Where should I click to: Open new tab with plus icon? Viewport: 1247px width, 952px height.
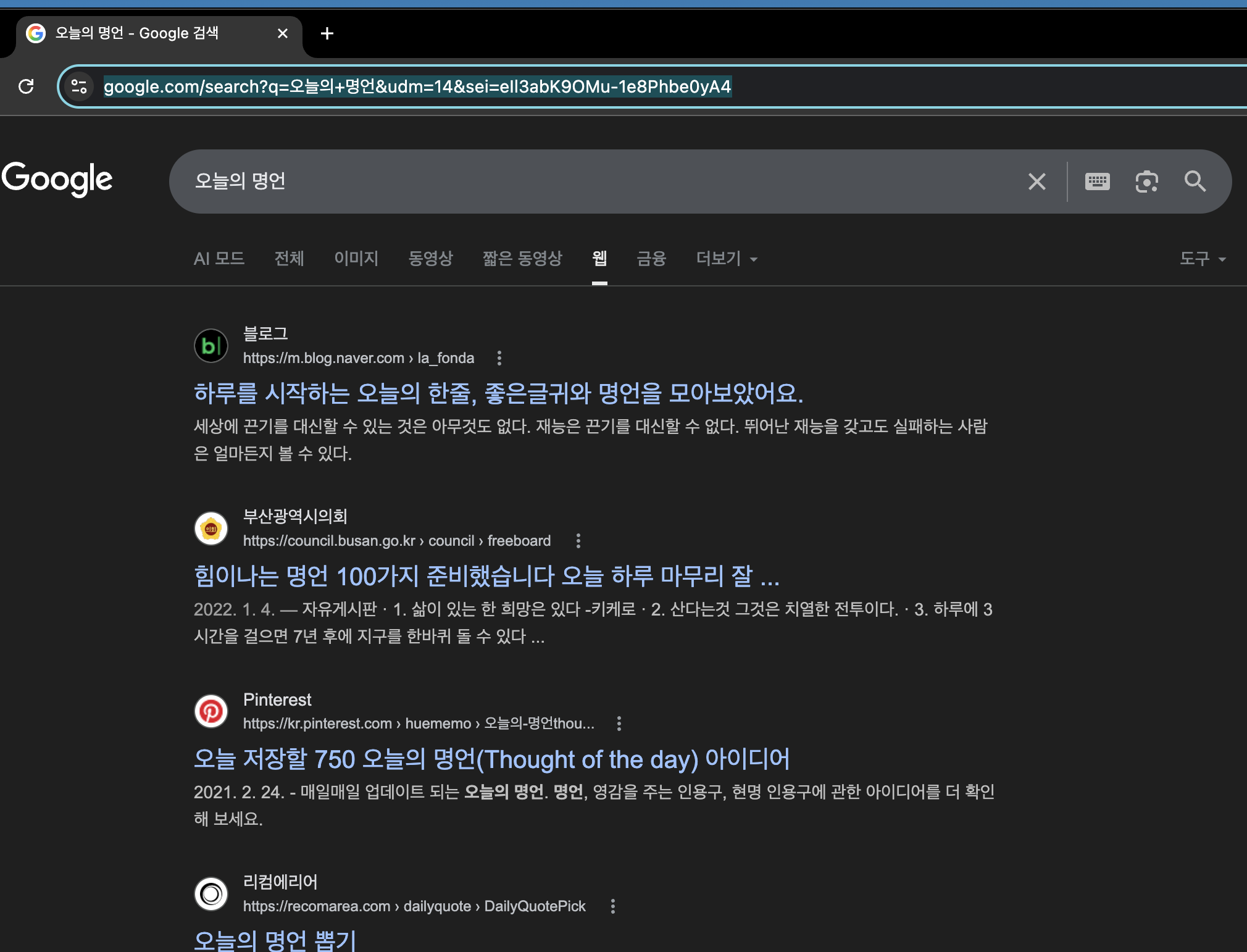tap(327, 33)
